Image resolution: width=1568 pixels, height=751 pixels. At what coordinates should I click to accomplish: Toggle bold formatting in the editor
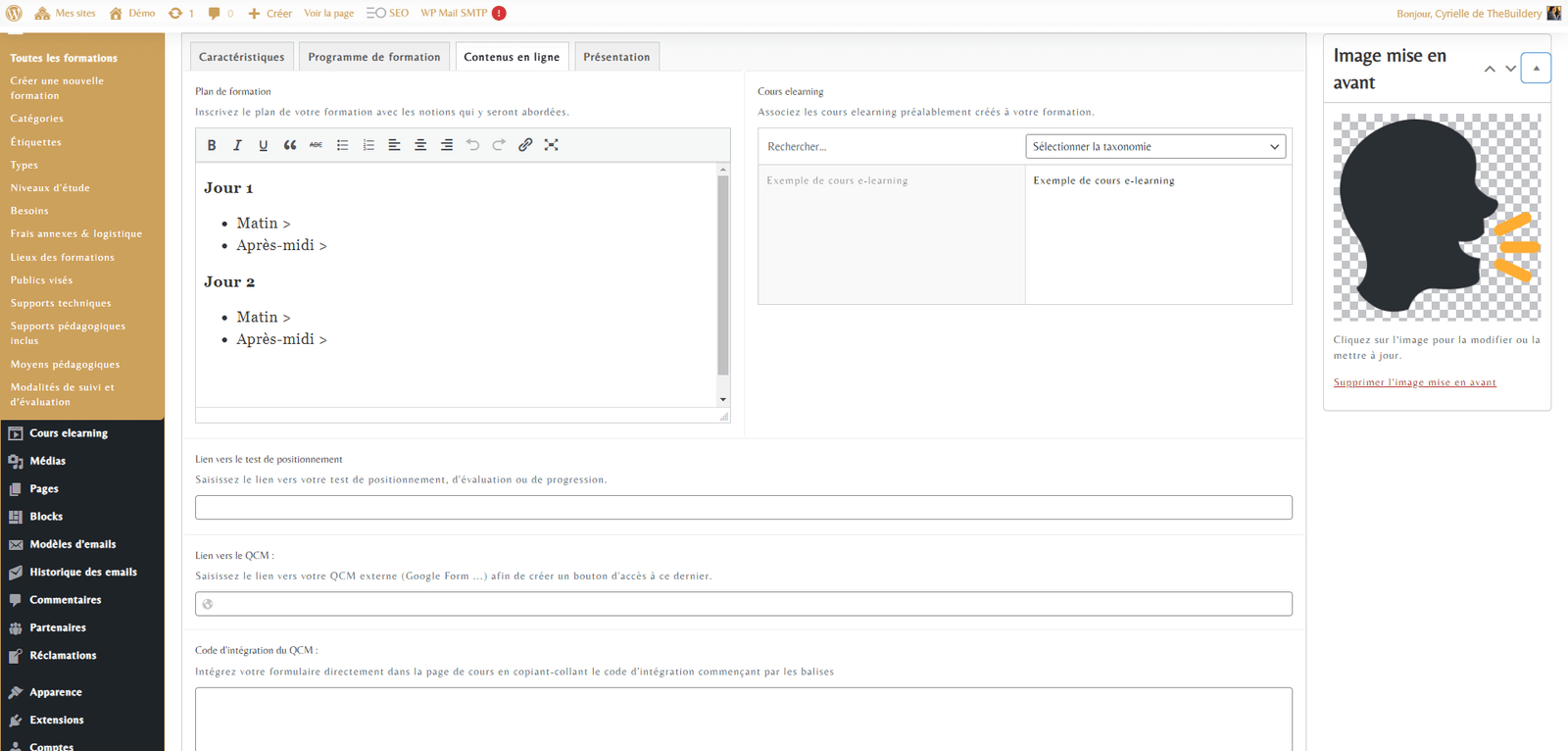212,145
